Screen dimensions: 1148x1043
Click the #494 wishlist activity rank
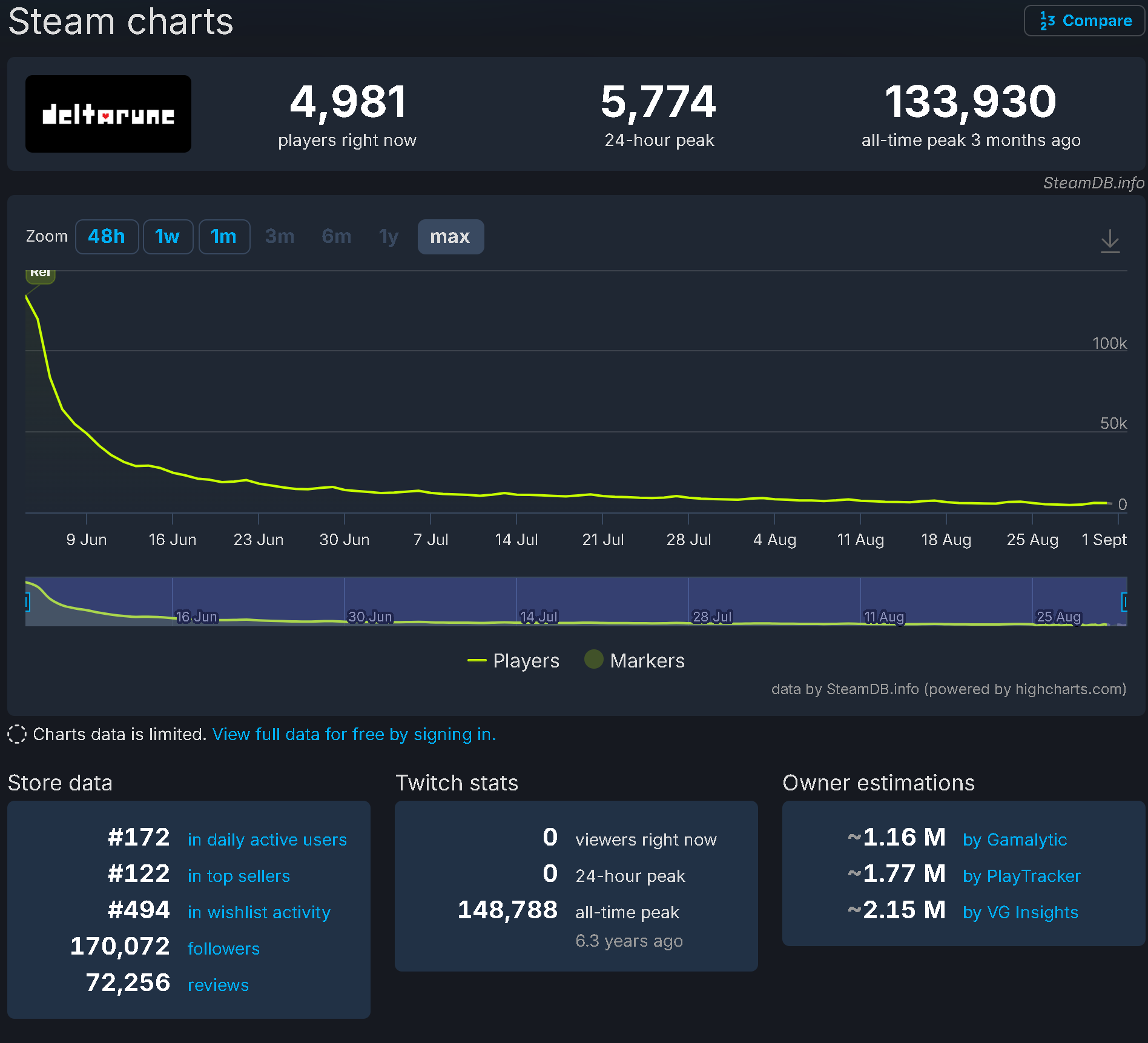coord(139,910)
